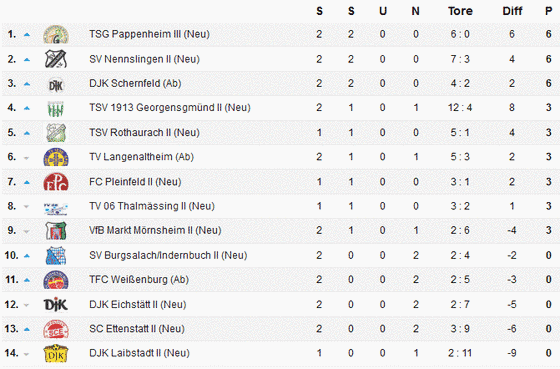This screenshot has height=369, width=560.
Task: Open the TV 06 Thalmässing II (Neu) link
Action: pos(152,206)
